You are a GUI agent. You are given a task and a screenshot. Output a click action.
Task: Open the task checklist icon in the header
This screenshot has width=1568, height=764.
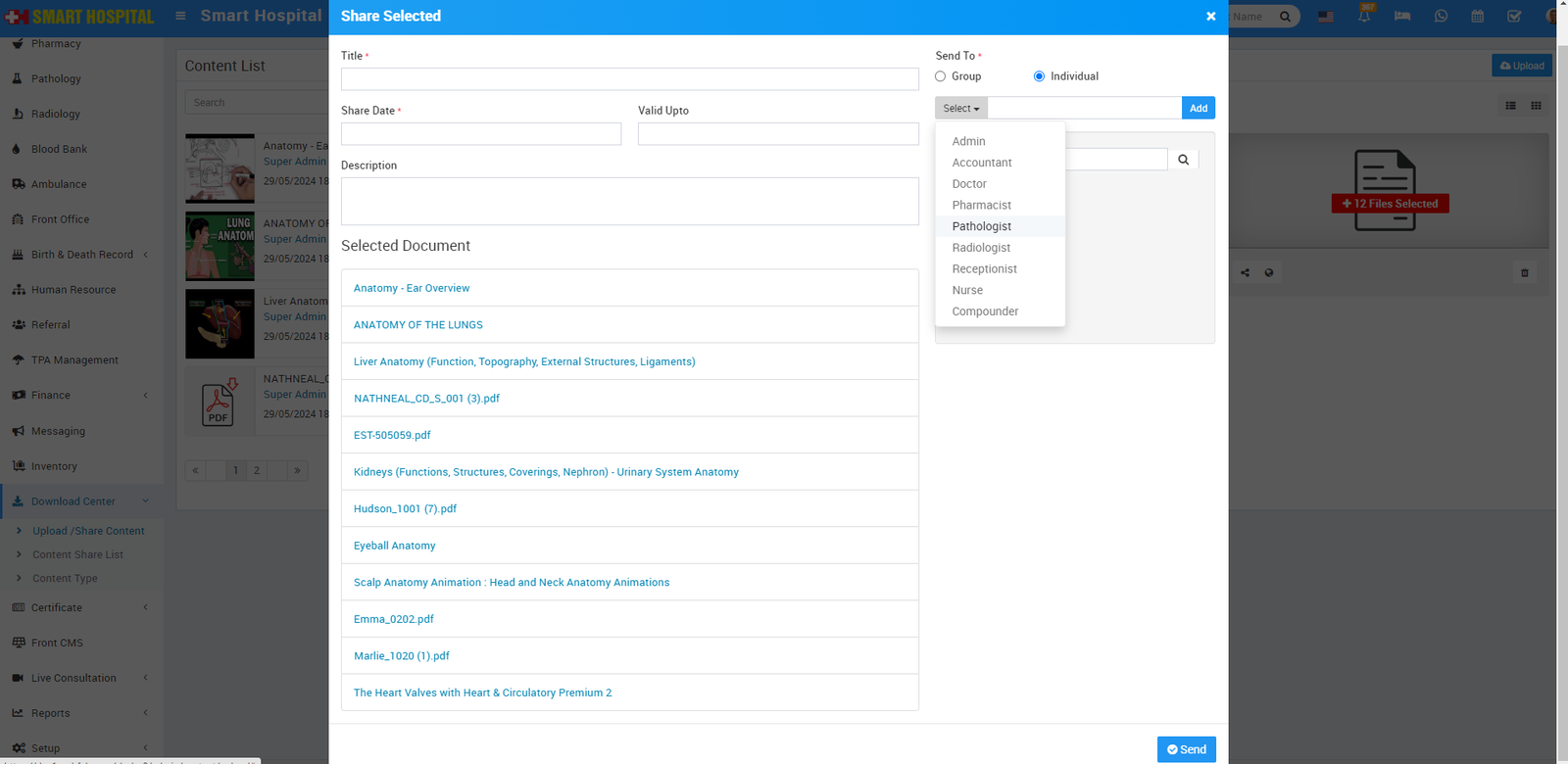1514,17
